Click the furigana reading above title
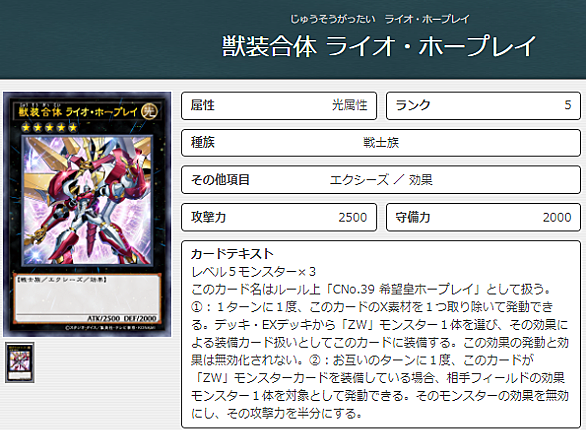The height and width of the screenshot is (430, 586). (379, 19)
